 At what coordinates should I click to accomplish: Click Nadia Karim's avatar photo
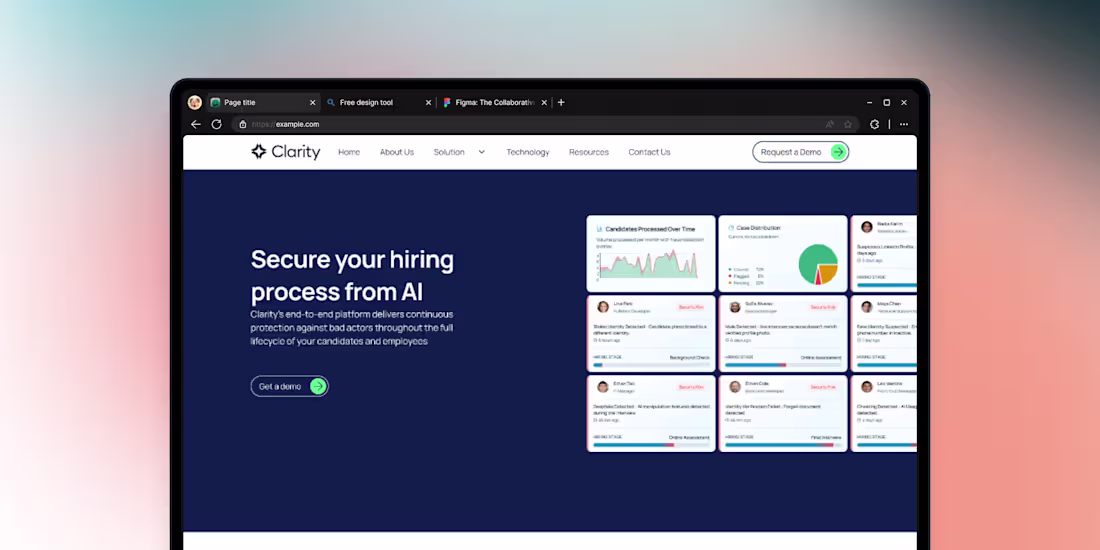tap(866, 227)
